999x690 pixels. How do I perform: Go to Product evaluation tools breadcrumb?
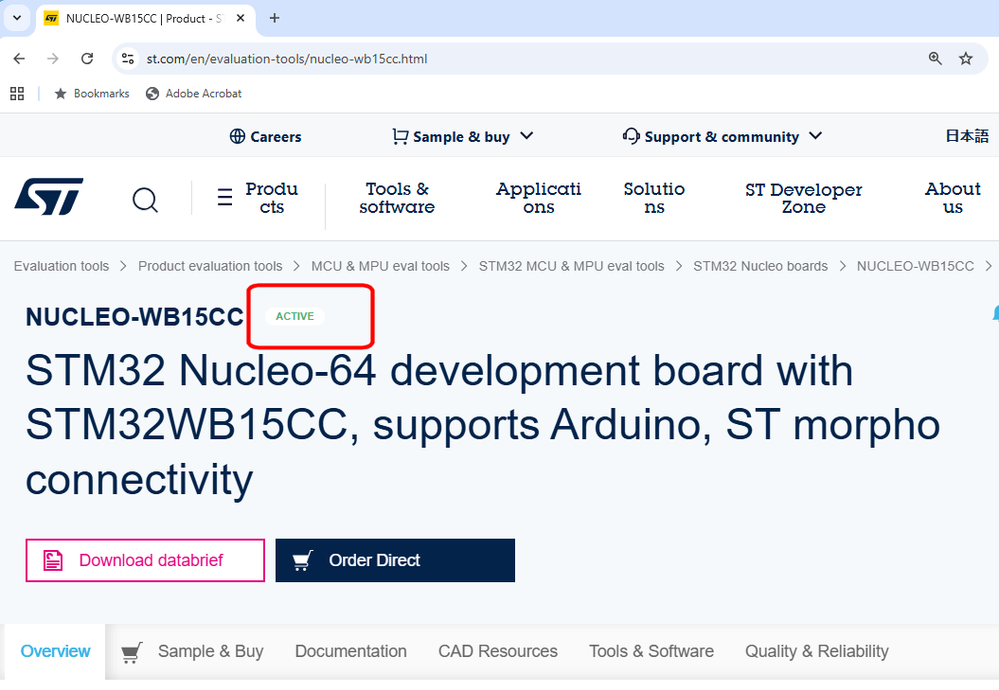(x=210, y=266)
